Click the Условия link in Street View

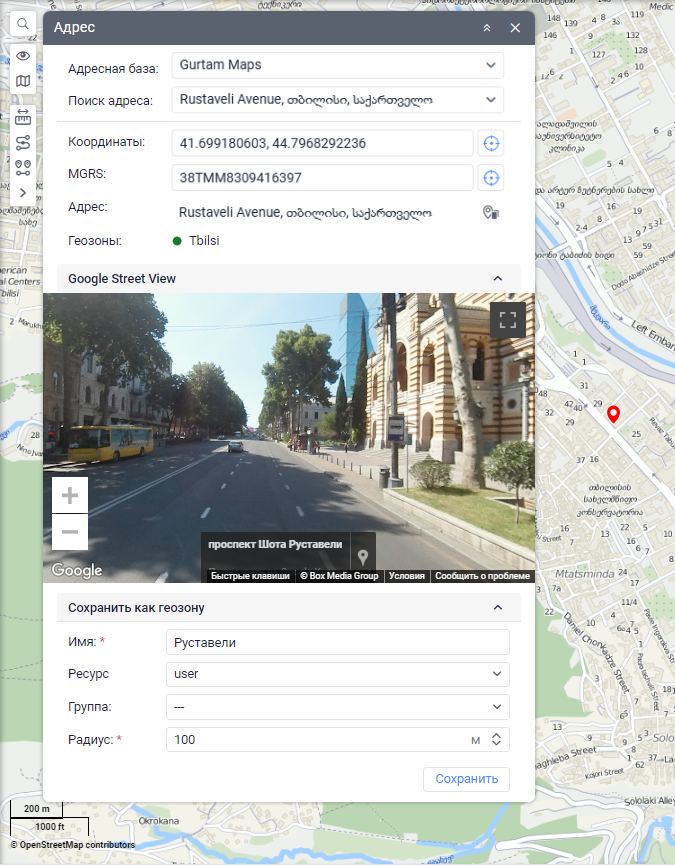coord(406,576)
